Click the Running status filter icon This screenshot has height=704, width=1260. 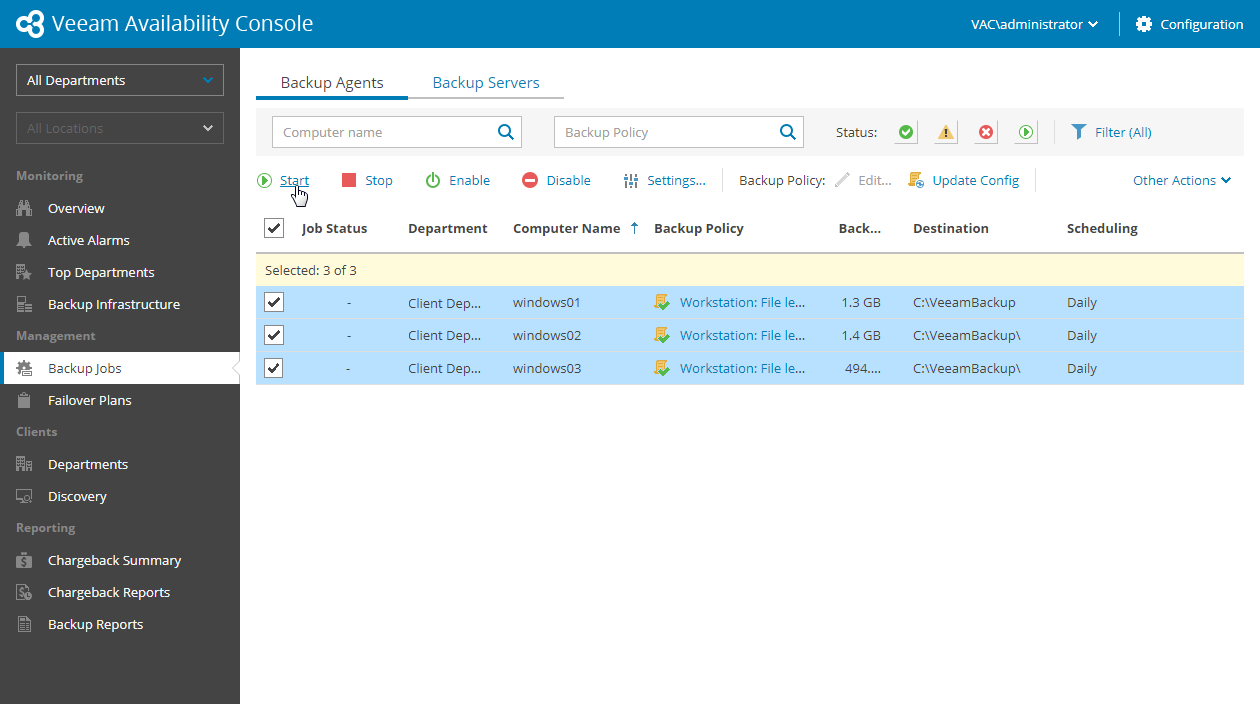(x=1026, y=132)
